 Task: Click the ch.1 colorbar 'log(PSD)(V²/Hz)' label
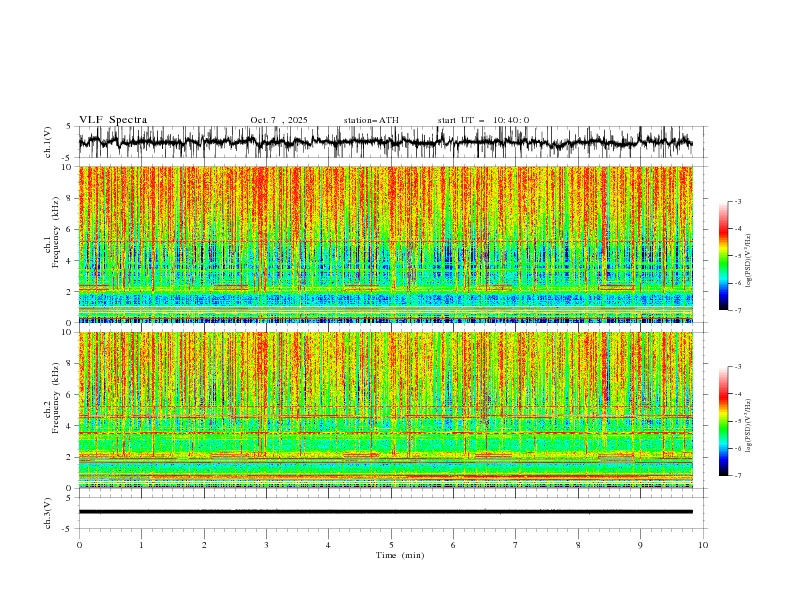749,261
